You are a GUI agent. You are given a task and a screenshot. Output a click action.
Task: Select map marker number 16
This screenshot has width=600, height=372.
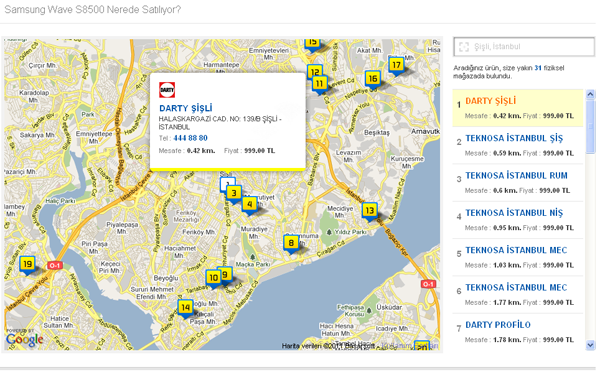(x=372, y=79)
